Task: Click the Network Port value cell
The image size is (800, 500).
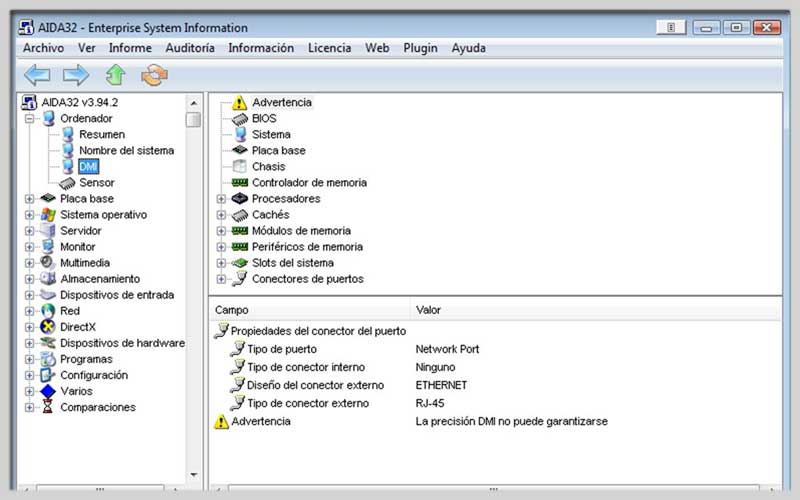Action: click(447, 349)
